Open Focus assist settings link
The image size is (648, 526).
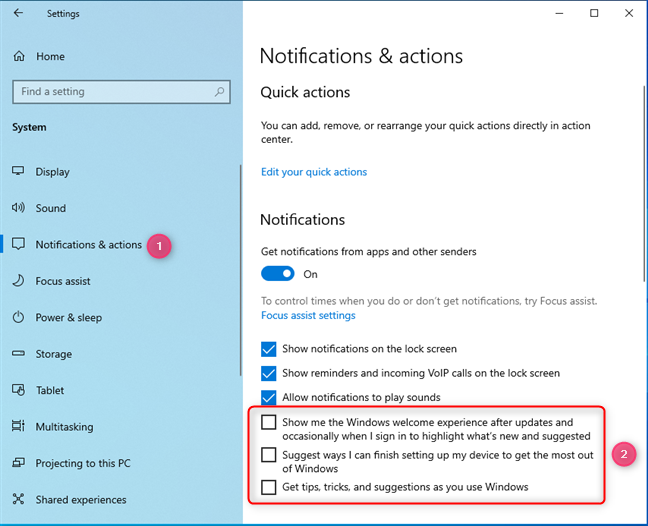(x=308, y=315)
